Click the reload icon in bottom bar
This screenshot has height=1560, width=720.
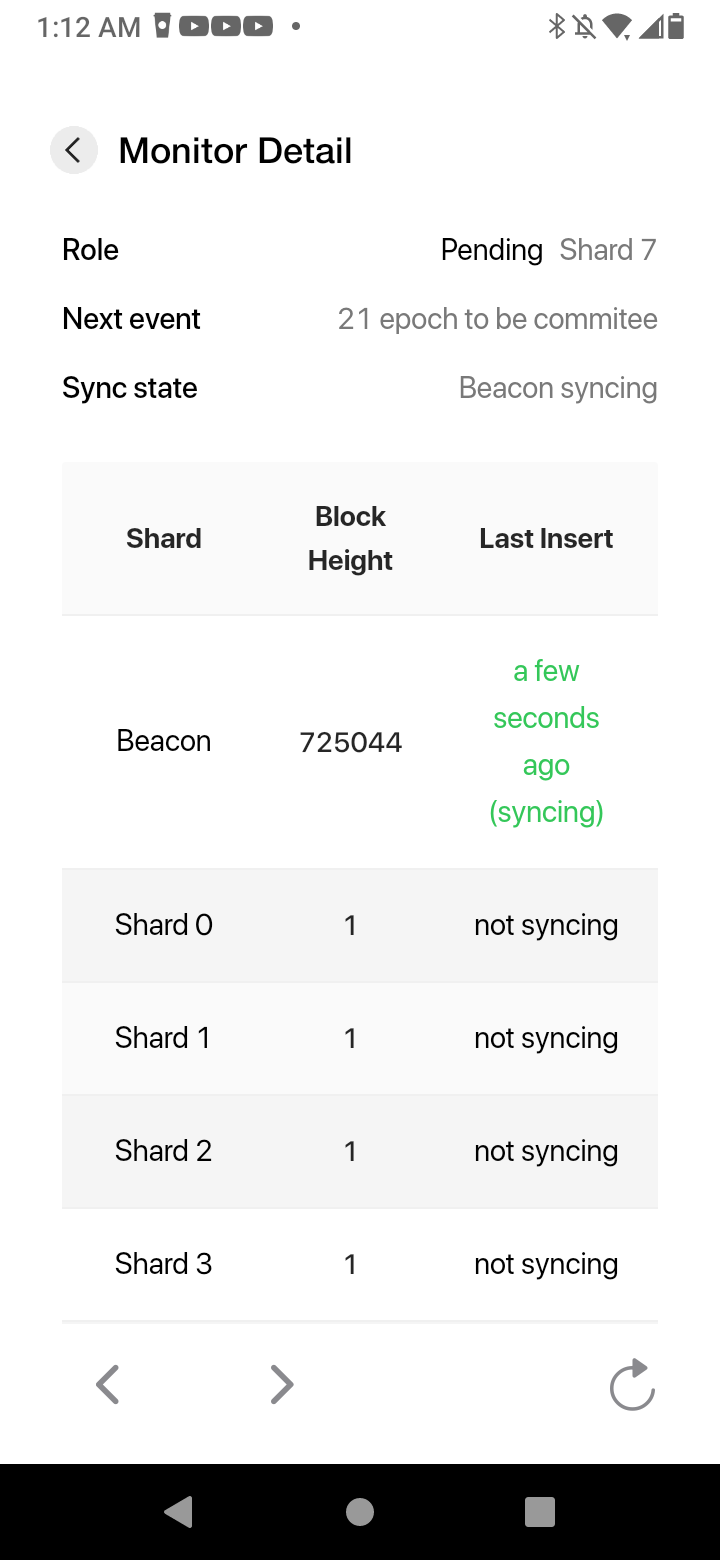click(x=632, y=1385)
